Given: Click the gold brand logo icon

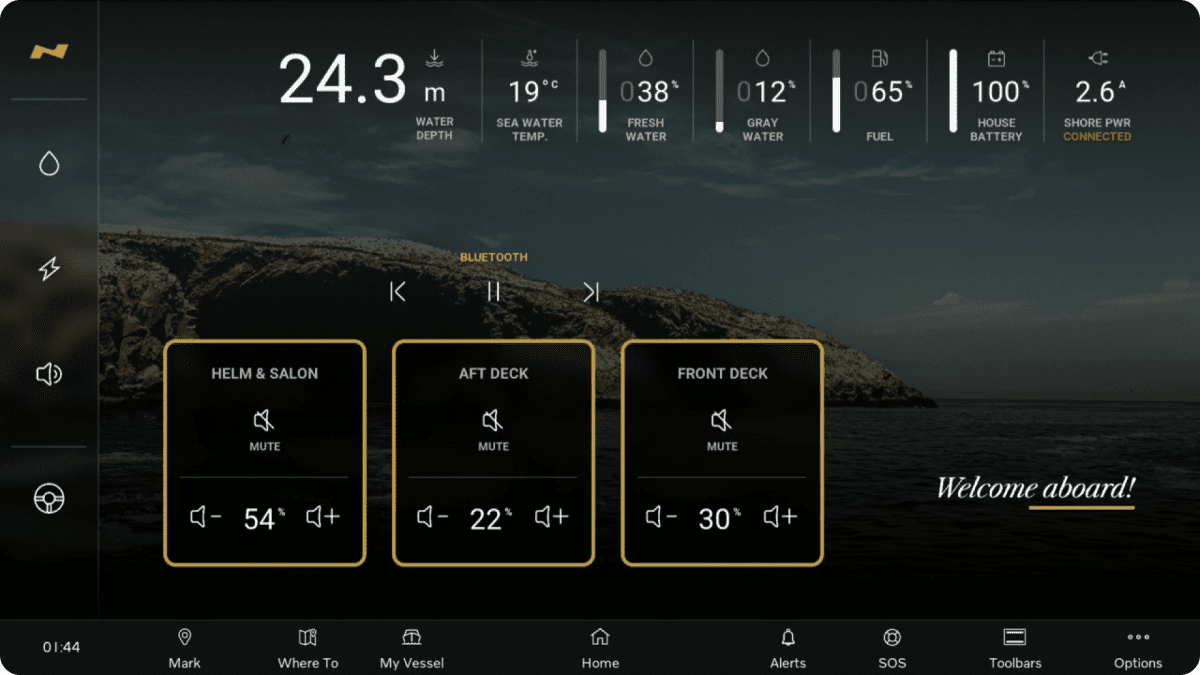Looking at the screenshot, I should pos(49,52).
